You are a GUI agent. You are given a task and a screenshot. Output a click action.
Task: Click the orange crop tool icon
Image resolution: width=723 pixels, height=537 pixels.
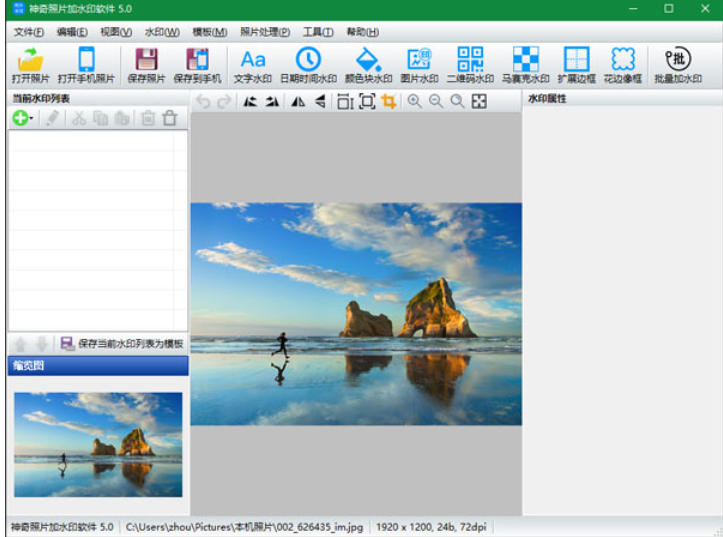point(389,101)
